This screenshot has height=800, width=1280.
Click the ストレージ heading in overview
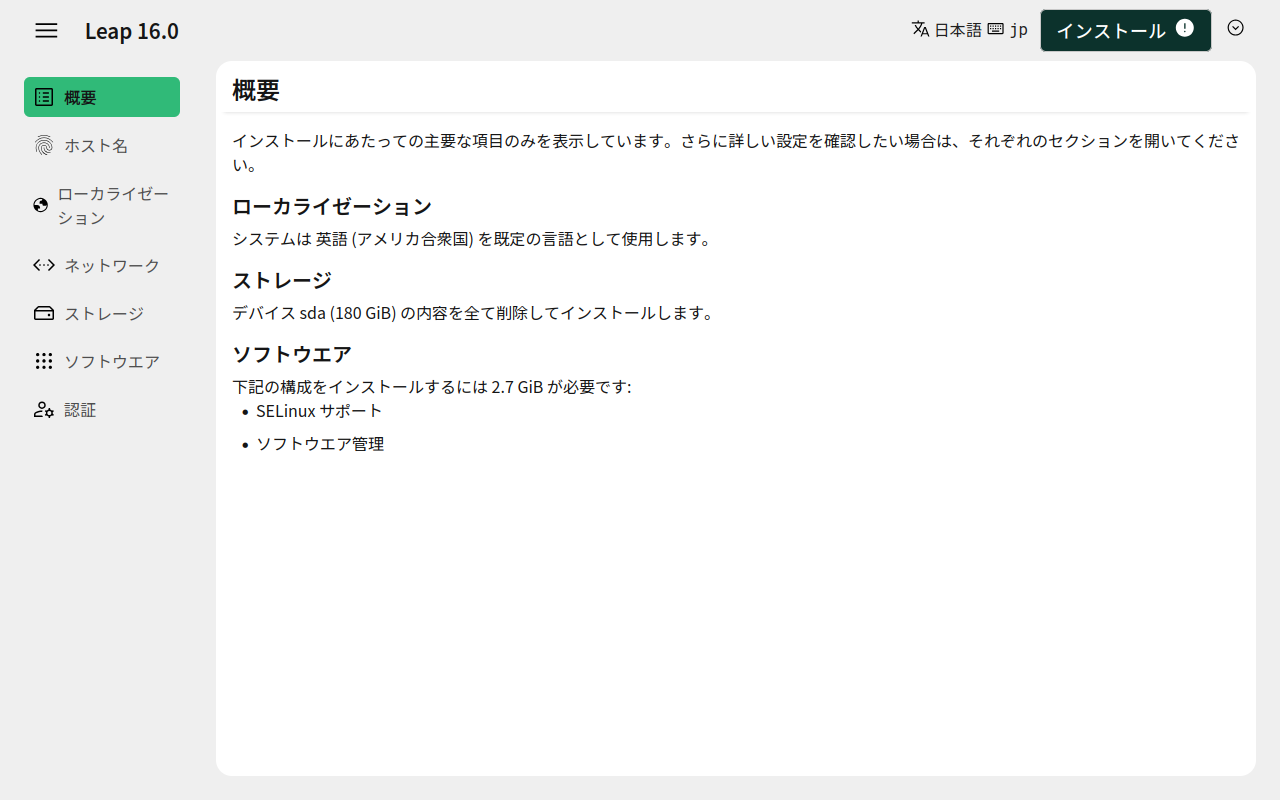coord(282,280)
